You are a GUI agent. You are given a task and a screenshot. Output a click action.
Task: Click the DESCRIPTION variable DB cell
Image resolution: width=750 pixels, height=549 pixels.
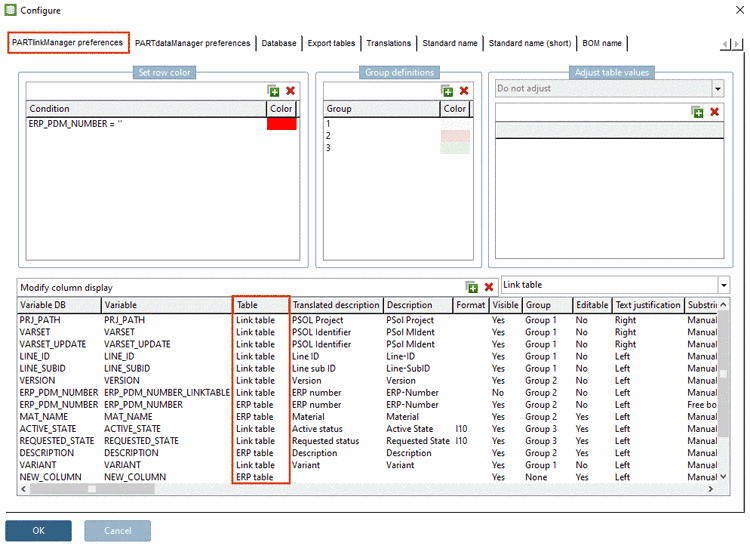click(47, 453)
